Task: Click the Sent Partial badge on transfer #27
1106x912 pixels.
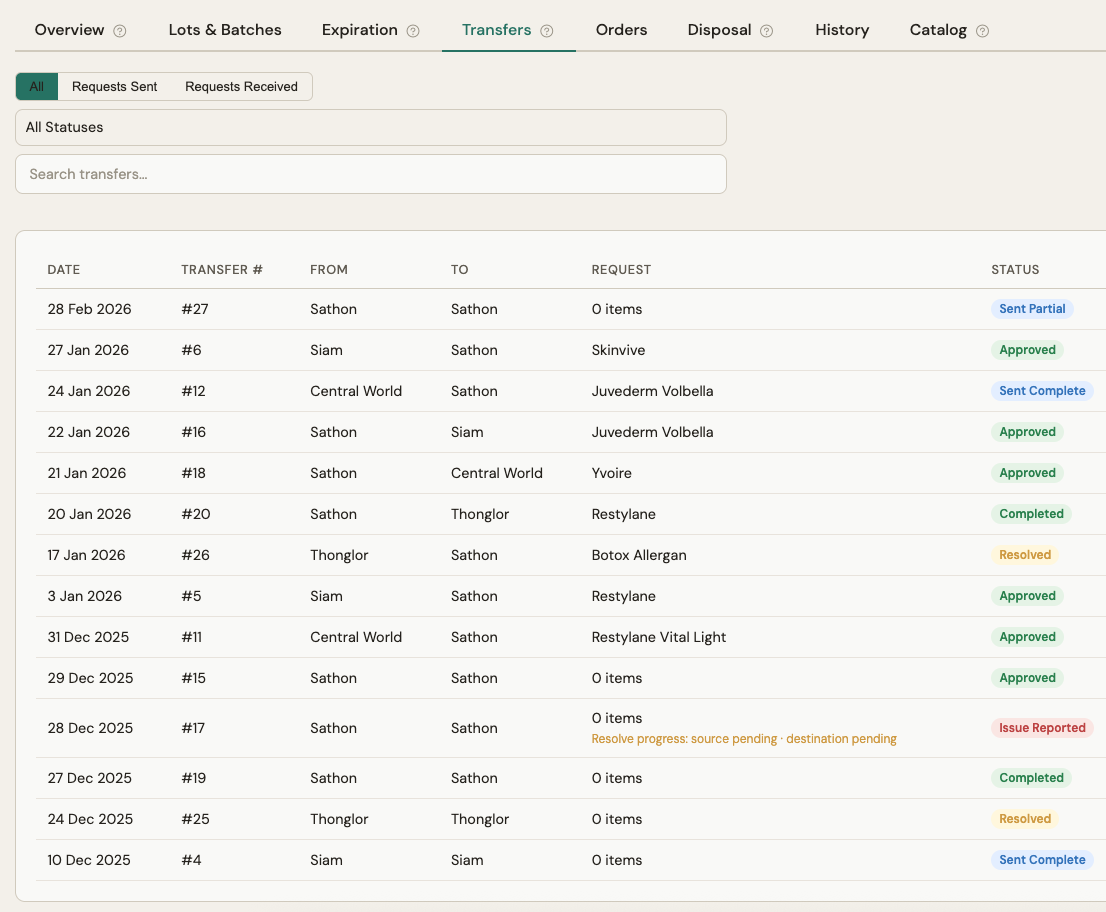Action: (x=1032, y=309)
